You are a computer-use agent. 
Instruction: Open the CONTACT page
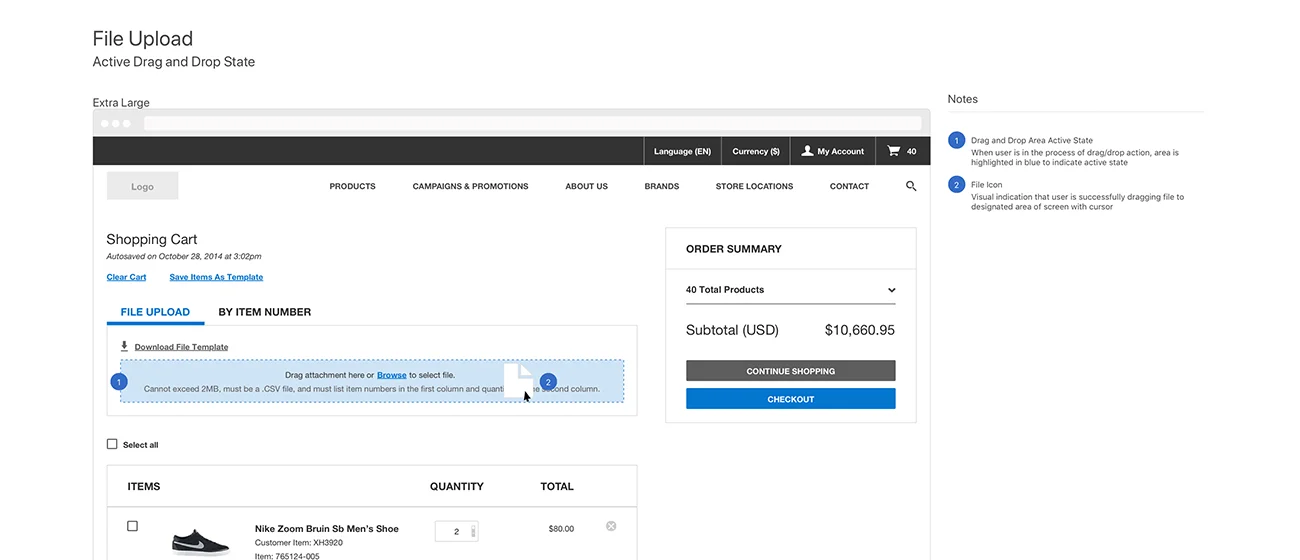tap(849, 186)
